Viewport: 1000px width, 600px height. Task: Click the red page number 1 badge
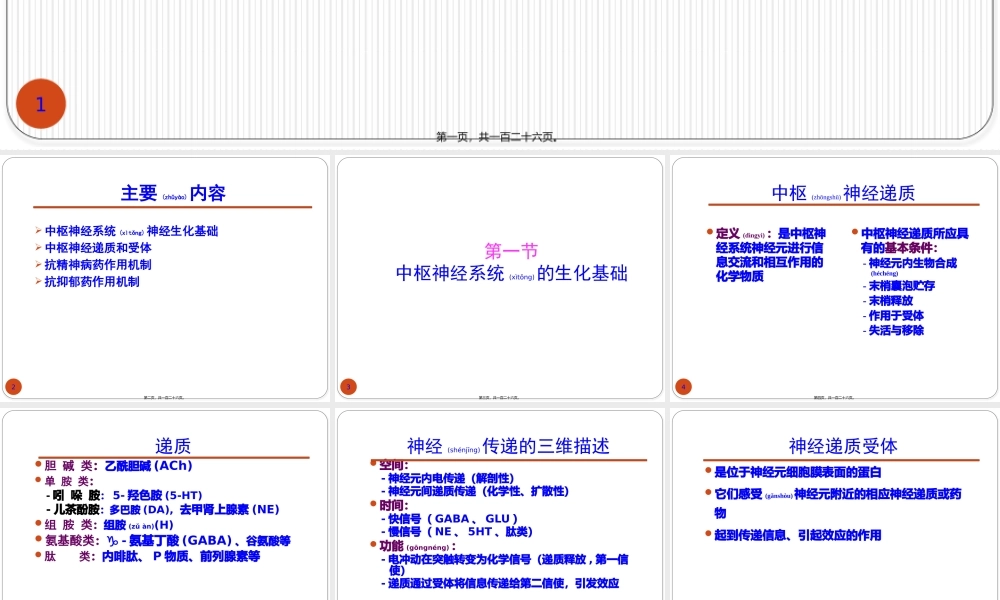point(41,103)
